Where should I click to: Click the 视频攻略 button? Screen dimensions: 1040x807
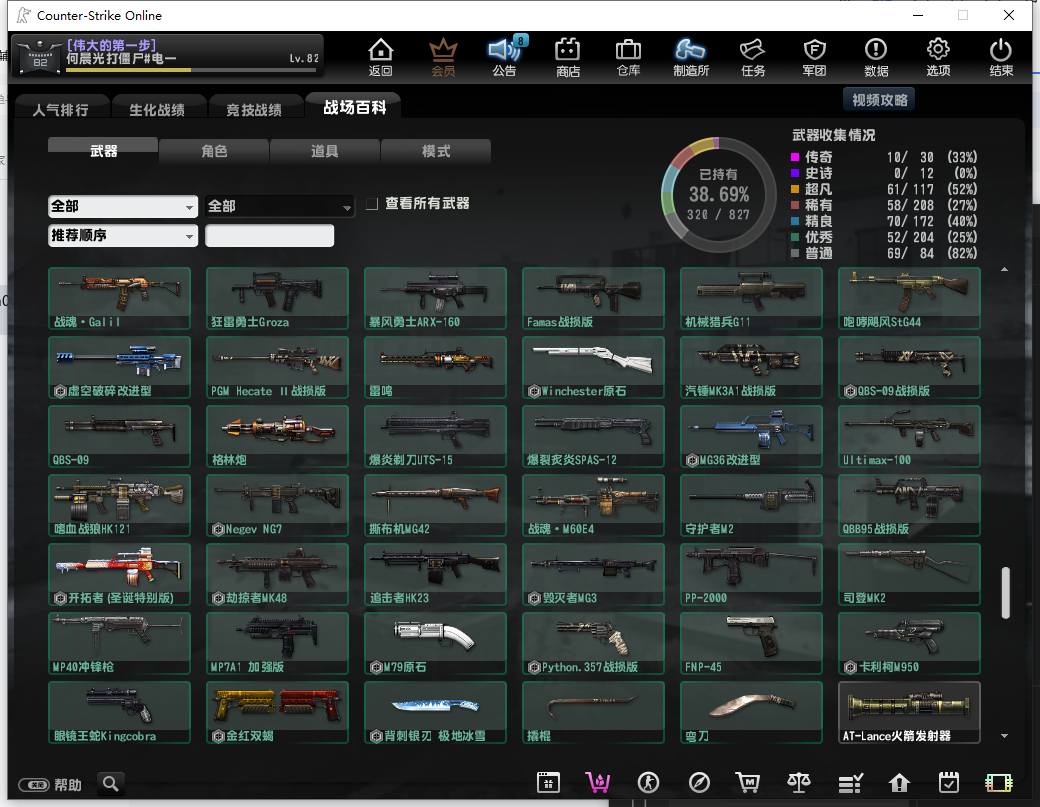(879, 100)
